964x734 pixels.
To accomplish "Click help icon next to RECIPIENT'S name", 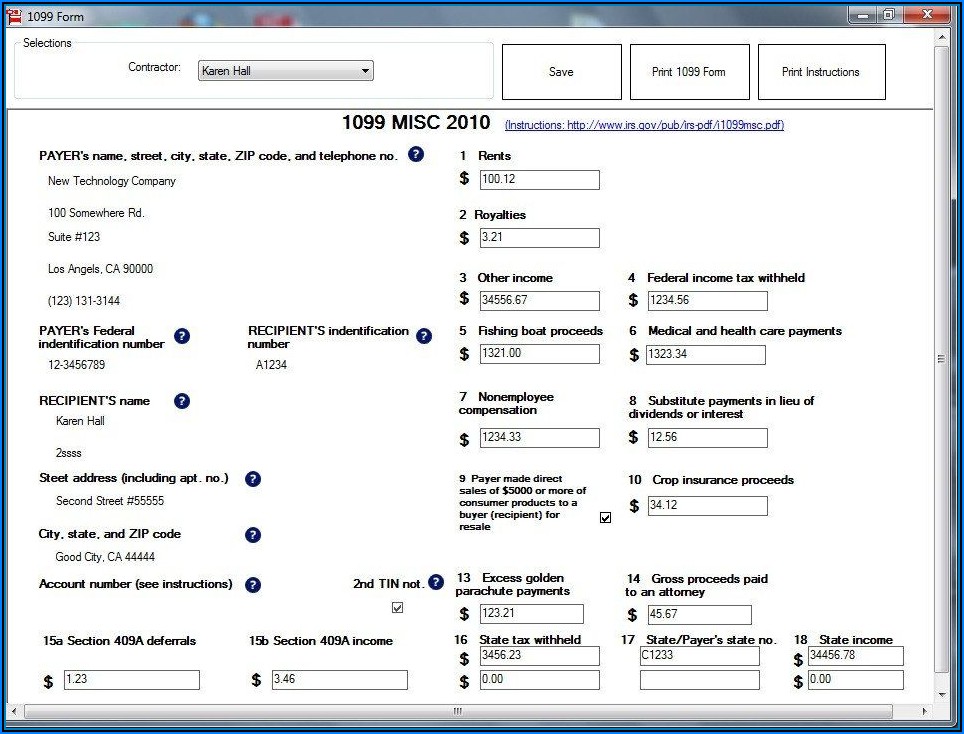I will [182, 401].
